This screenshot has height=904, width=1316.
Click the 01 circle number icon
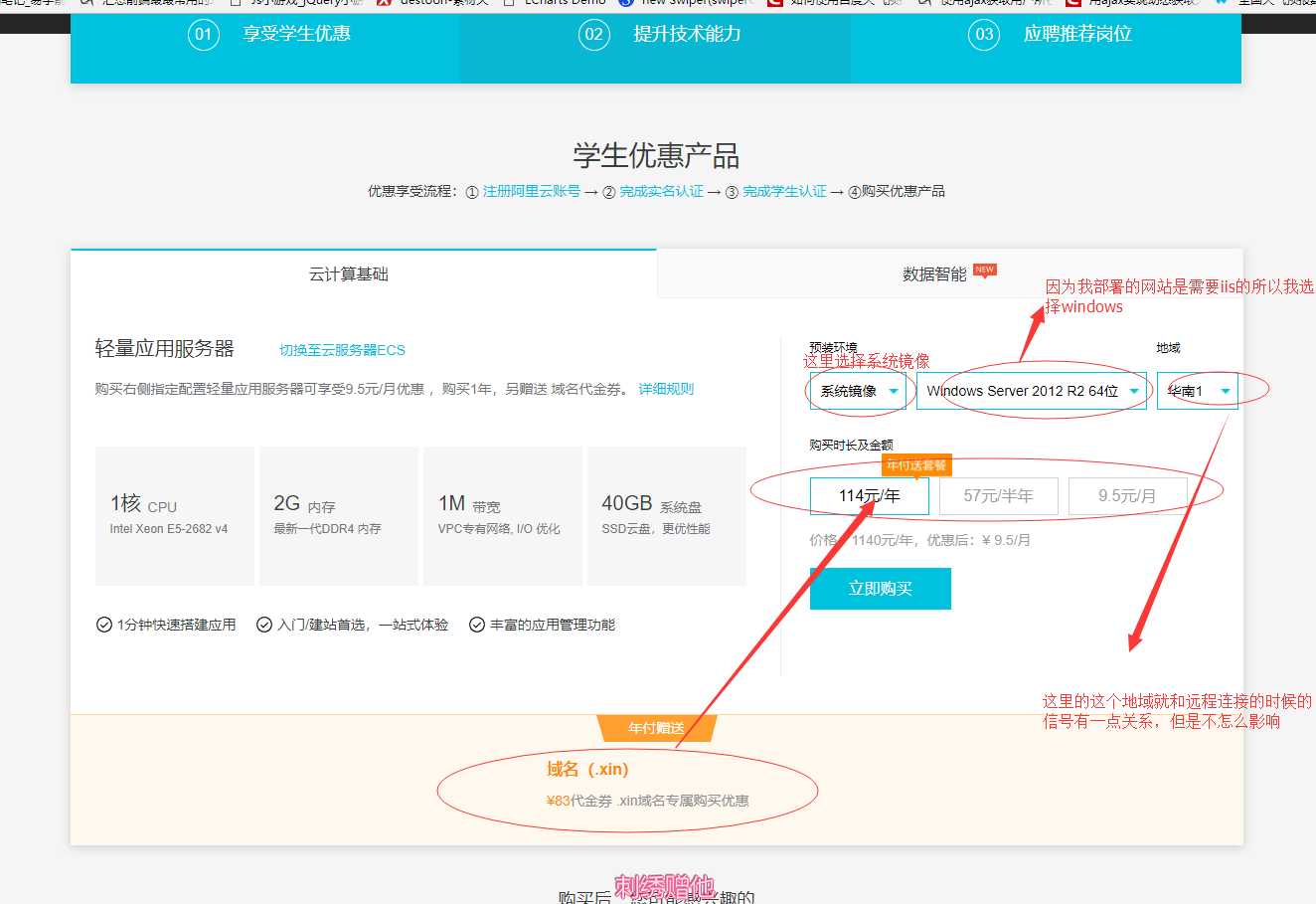click(x=204, y=35)
